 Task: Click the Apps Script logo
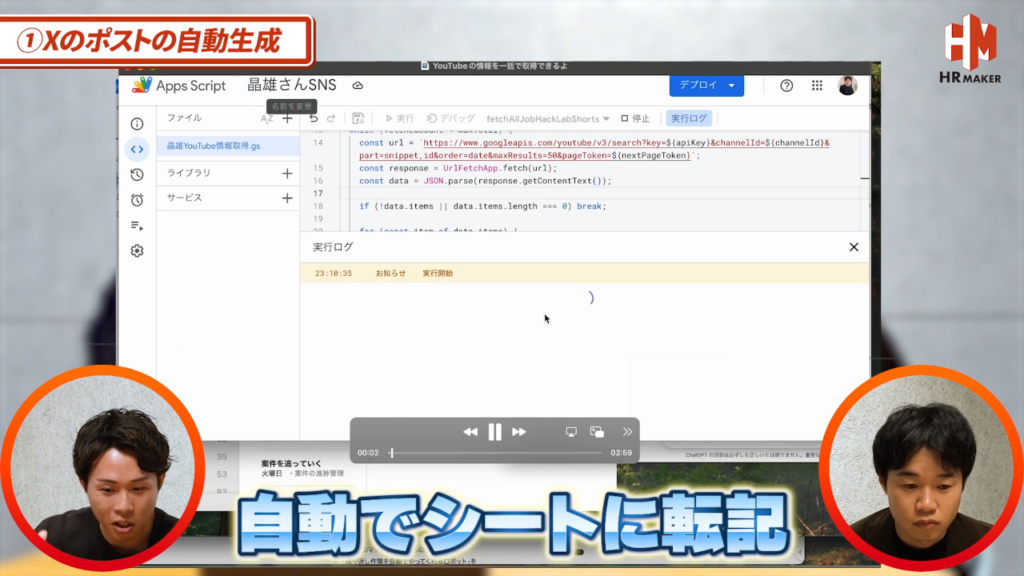point(142,86)
